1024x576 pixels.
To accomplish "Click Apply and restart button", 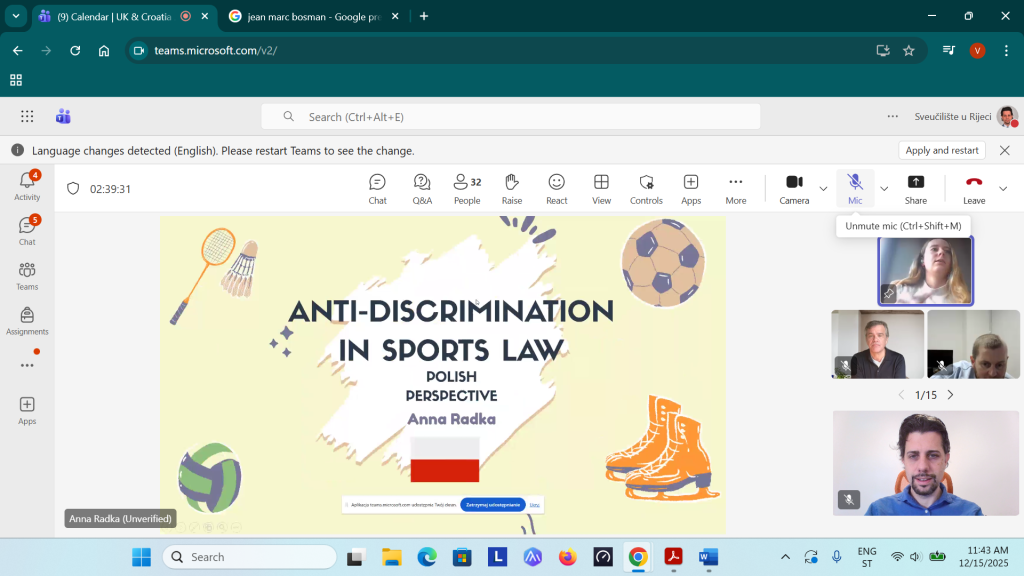I will pos(941,150).
